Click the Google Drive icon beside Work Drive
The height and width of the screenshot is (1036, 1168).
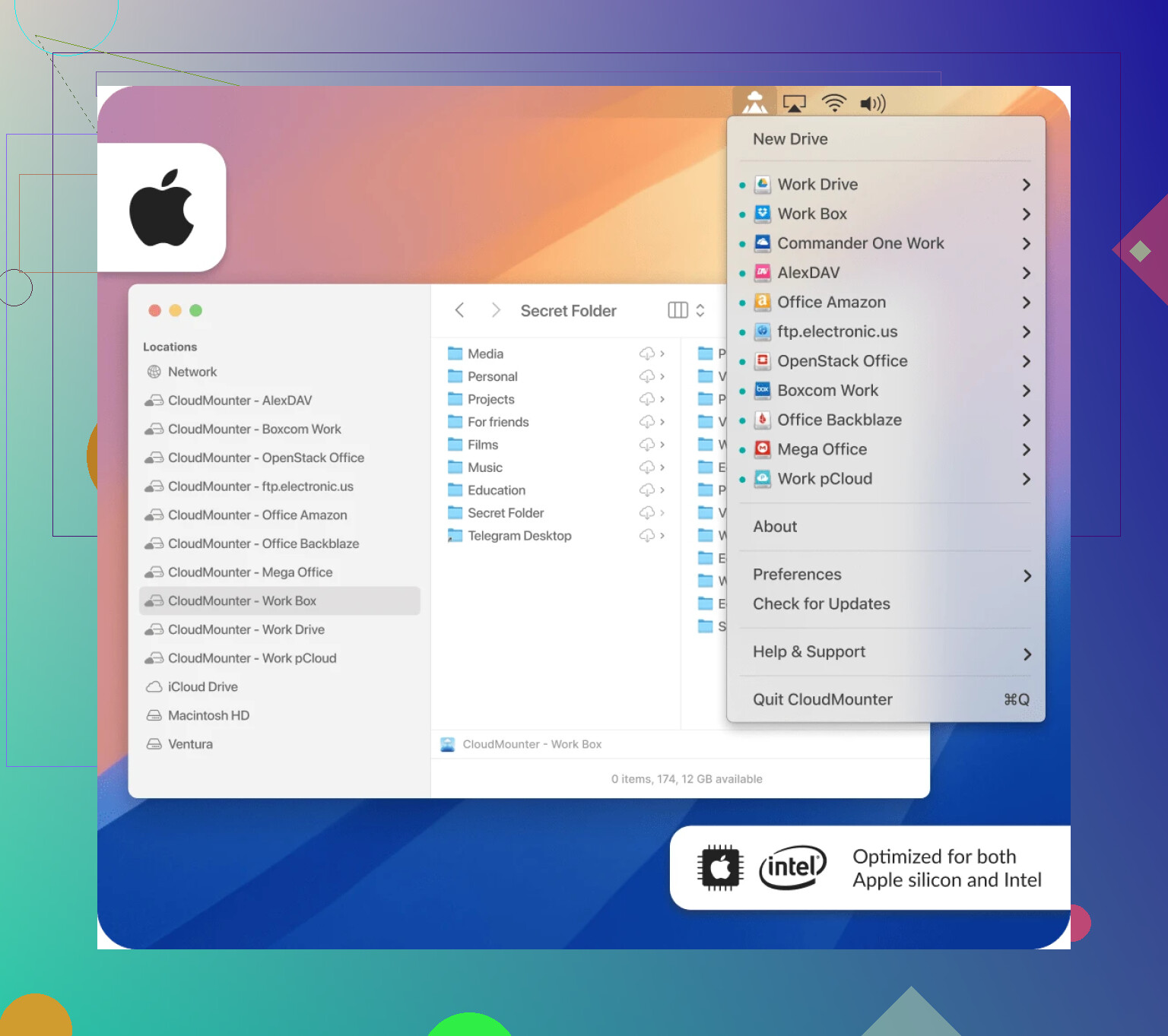click(763, 184)
